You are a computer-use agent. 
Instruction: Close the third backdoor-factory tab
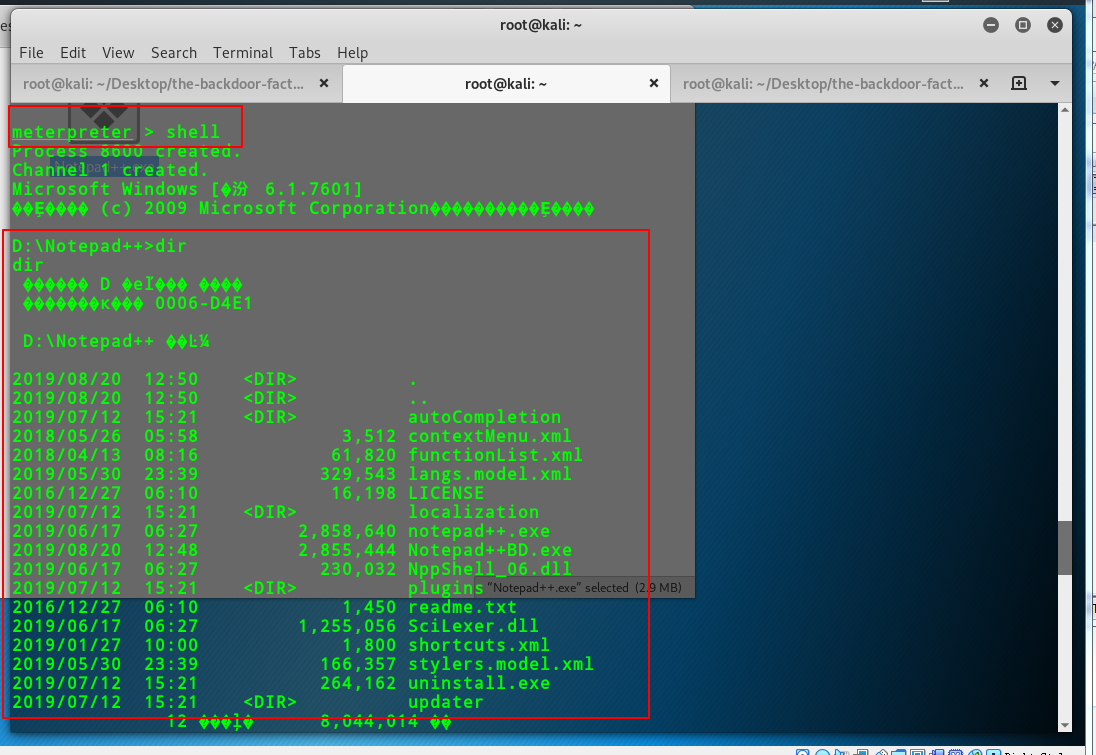(x=983, y=83)
